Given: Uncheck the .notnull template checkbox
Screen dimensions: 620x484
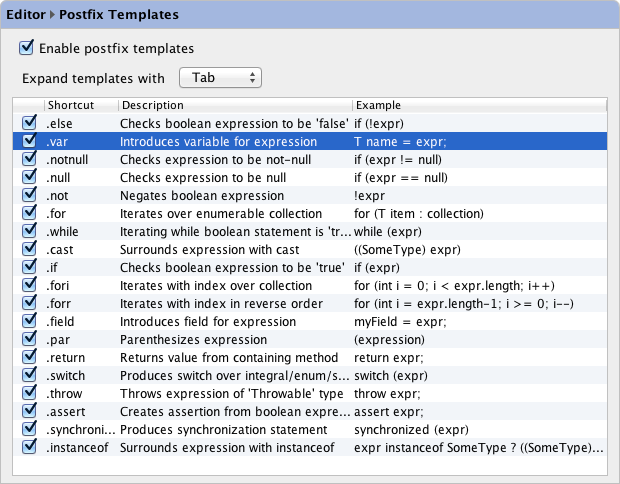Looking at the screenshot, I should coord(29,159).
